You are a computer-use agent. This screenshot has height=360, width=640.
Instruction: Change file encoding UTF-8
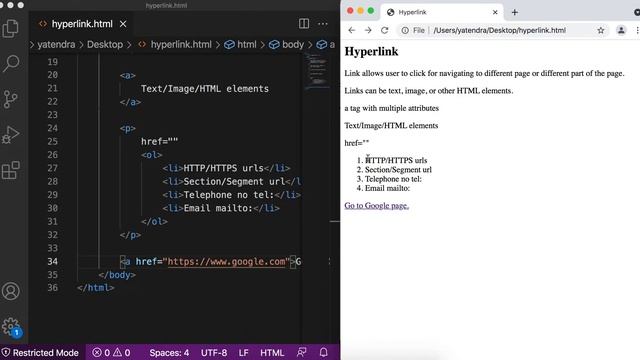pyautogui.click(x=214, y=353)
